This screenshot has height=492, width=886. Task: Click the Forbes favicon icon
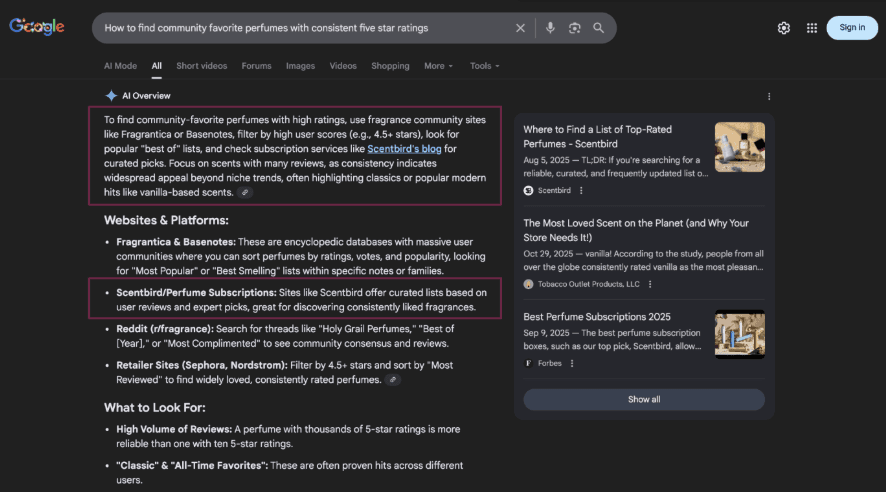pyautogui.click(x=528, y=363)
